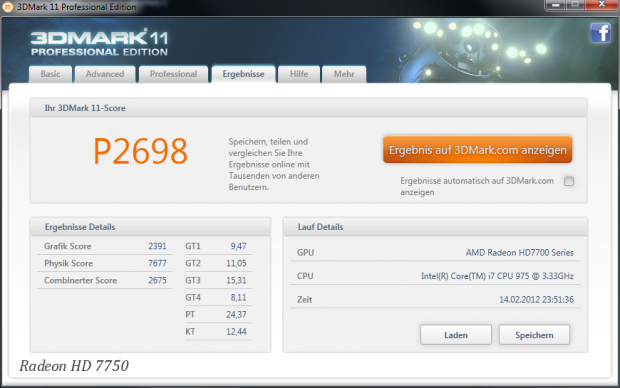
Task: Select the Professional tab
Action: (x=173, y=74)
